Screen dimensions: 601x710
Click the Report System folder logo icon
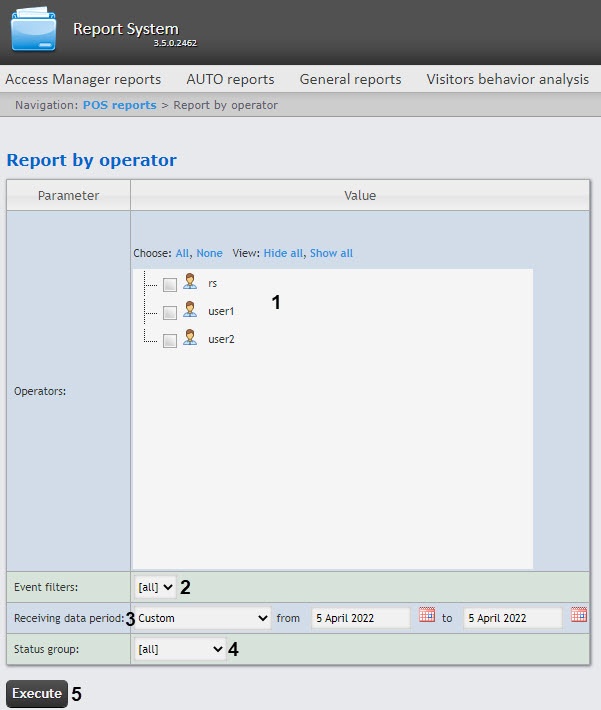34,29
